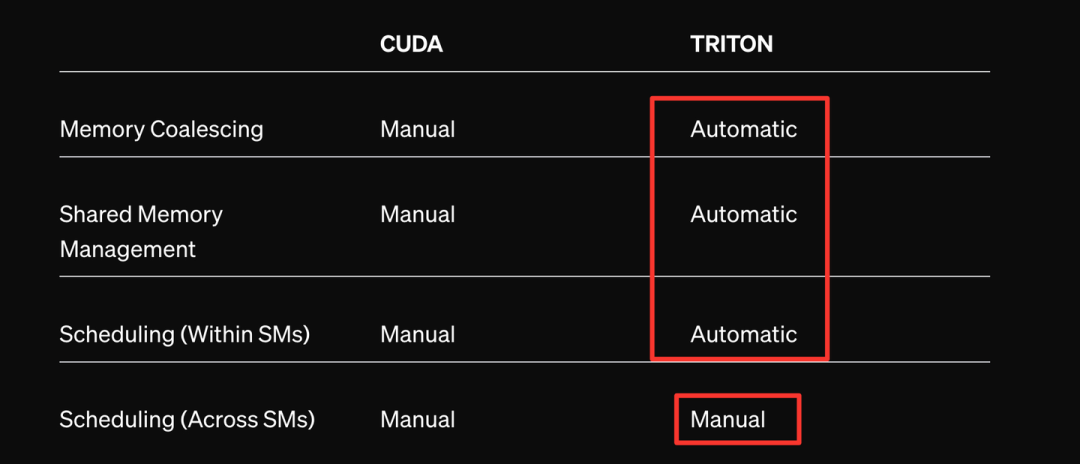Viewport: 1080px width, 464px height.
Task: Click the red-boxed Manual under TRITON
Action: (728, 419)
